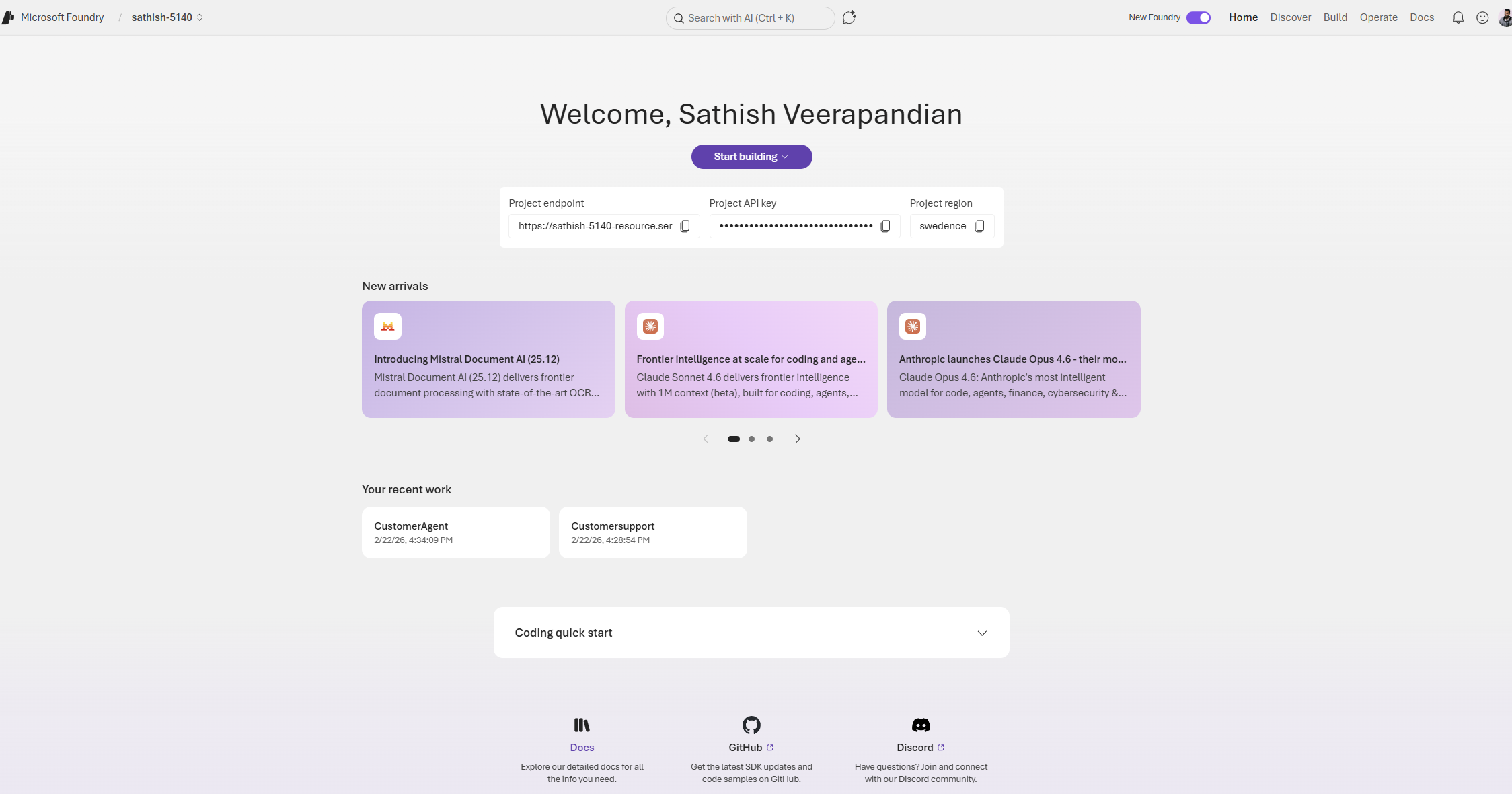Viewport: 1512px width, 794px height.
Task: Click the Microsoft Foundry logo
Action: [x=8, y=17]
